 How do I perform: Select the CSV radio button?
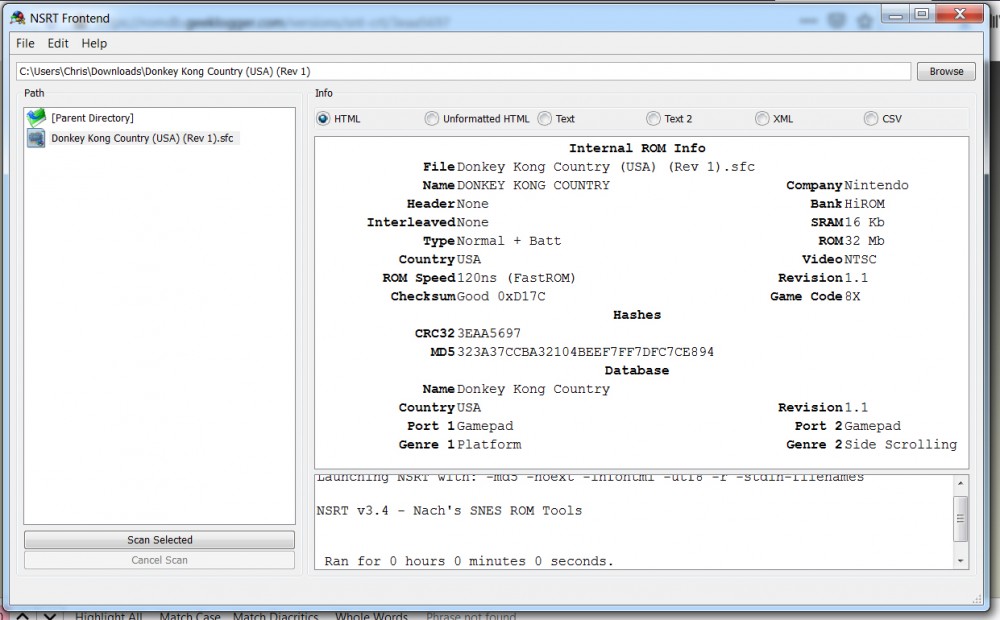pyautogui.click(x=871, y=119)
